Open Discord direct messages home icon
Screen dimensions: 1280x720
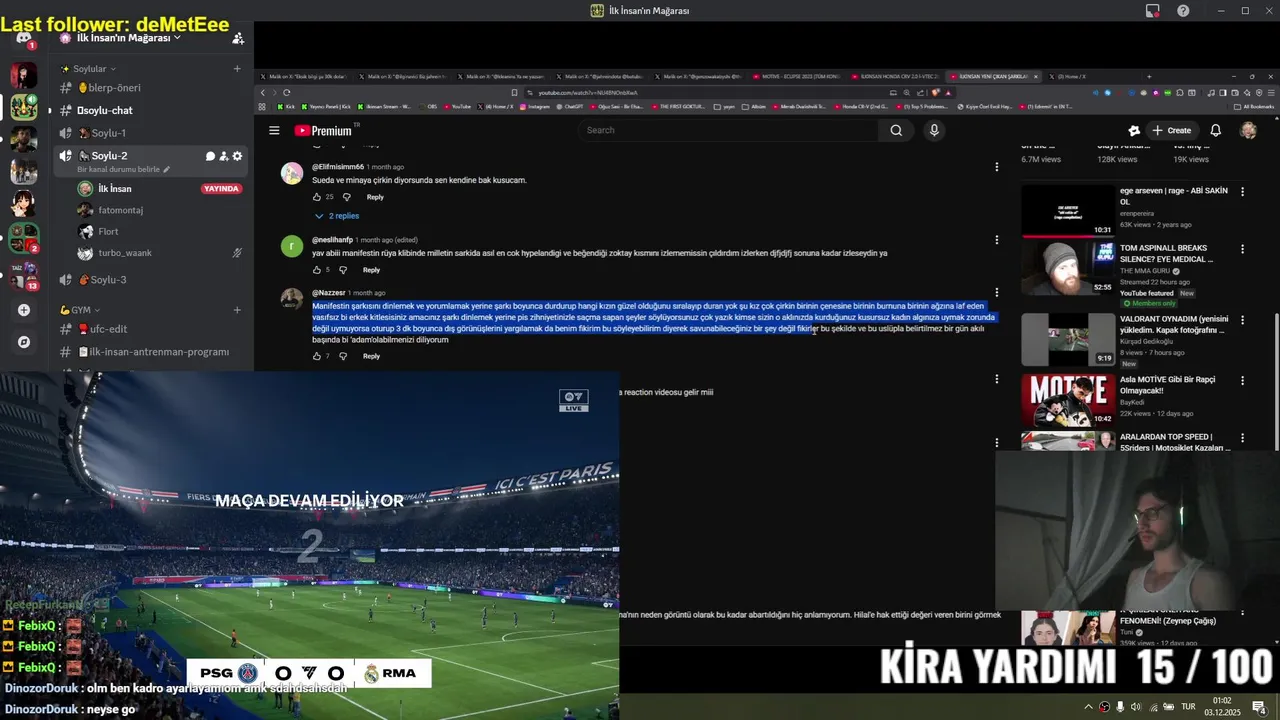click(x=24, y=37)
